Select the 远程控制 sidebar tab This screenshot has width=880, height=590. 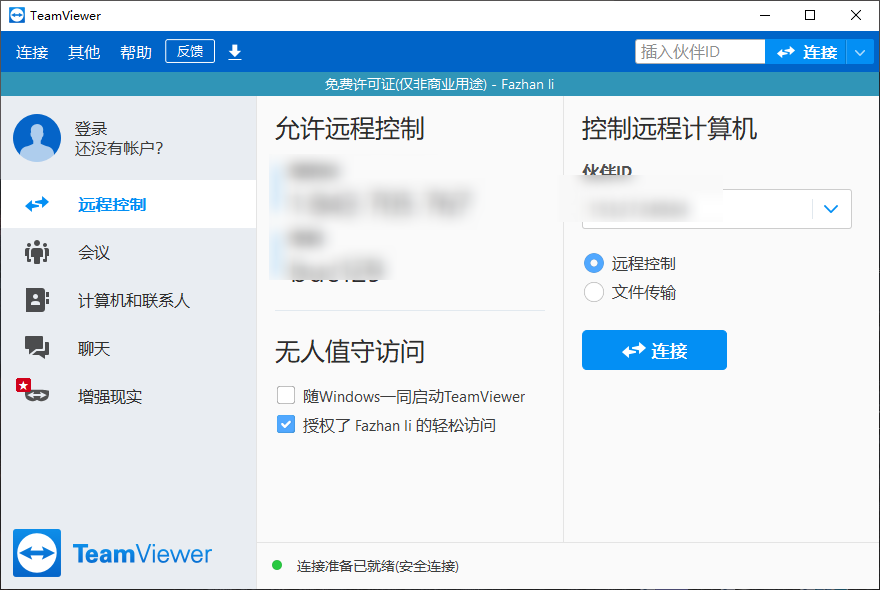tap(129, 204)
